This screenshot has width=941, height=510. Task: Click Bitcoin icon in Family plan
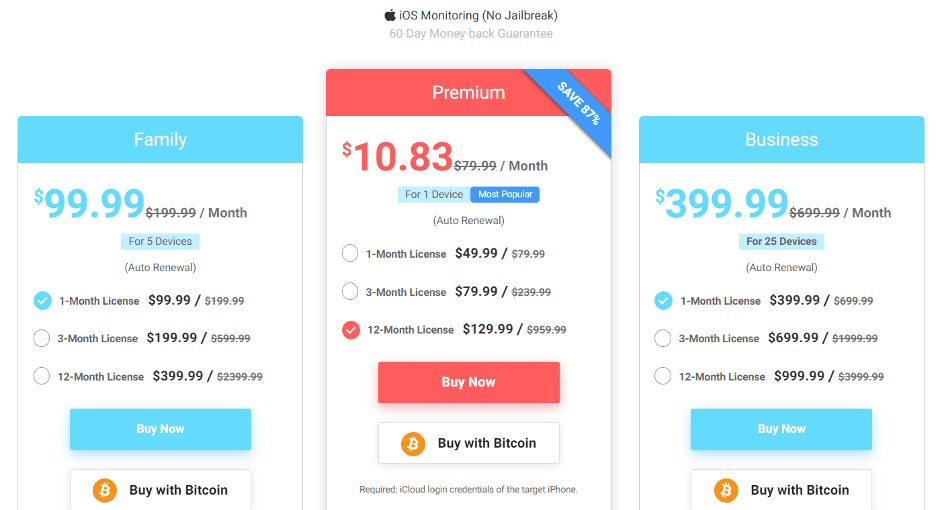[x=104, y=490]
